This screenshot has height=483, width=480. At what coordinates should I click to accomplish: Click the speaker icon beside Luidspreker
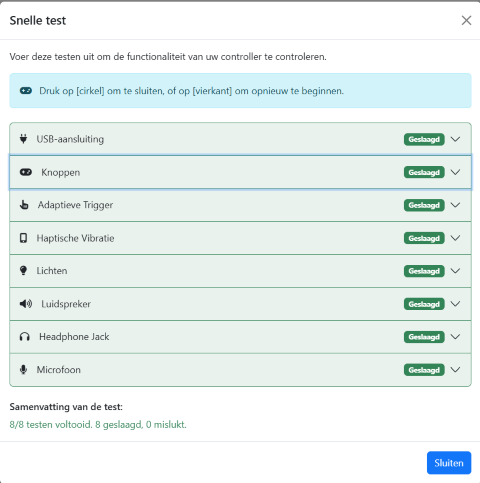[x=26, y=304]
